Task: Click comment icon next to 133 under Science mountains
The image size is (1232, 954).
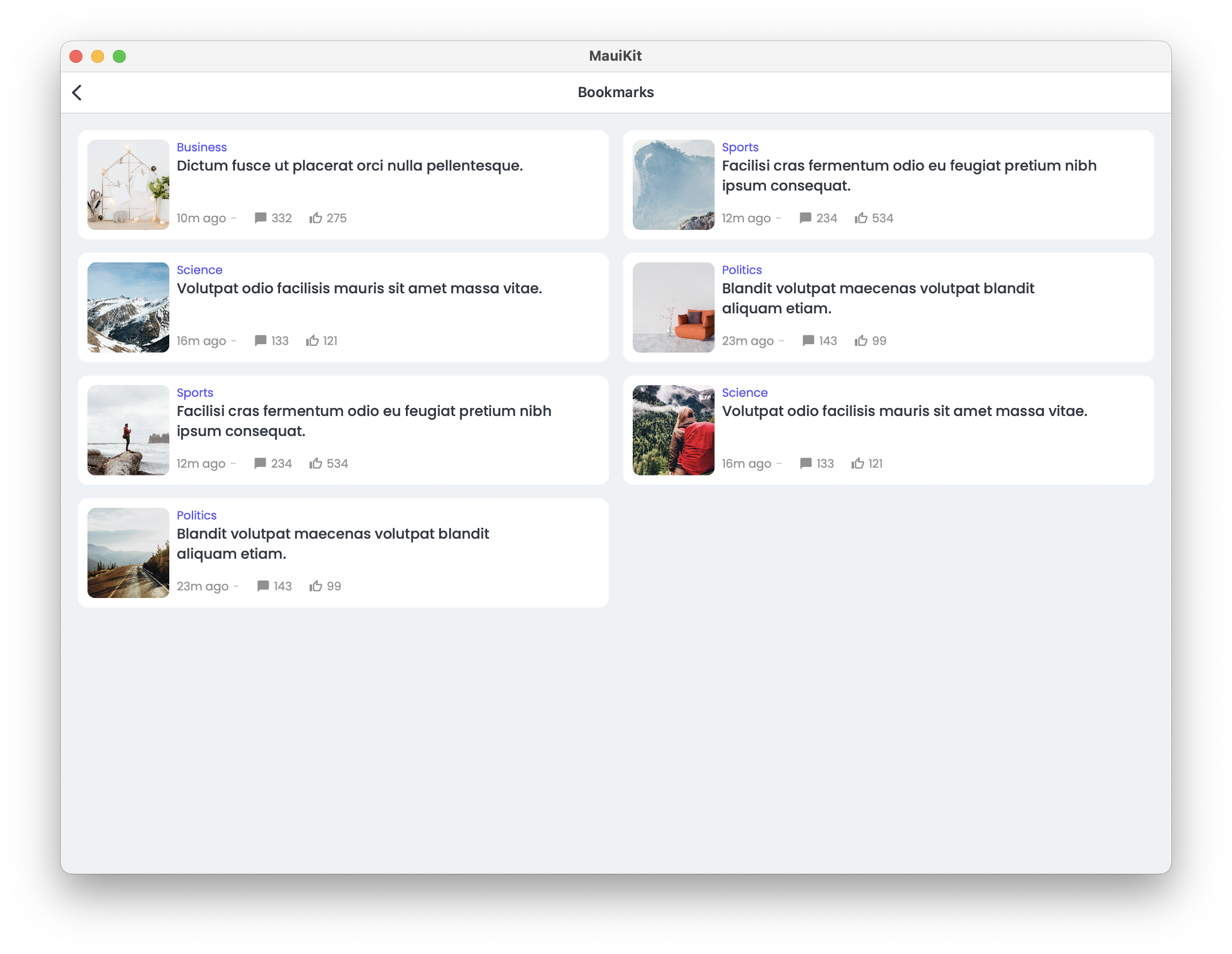Action: (x=260, y=340)
